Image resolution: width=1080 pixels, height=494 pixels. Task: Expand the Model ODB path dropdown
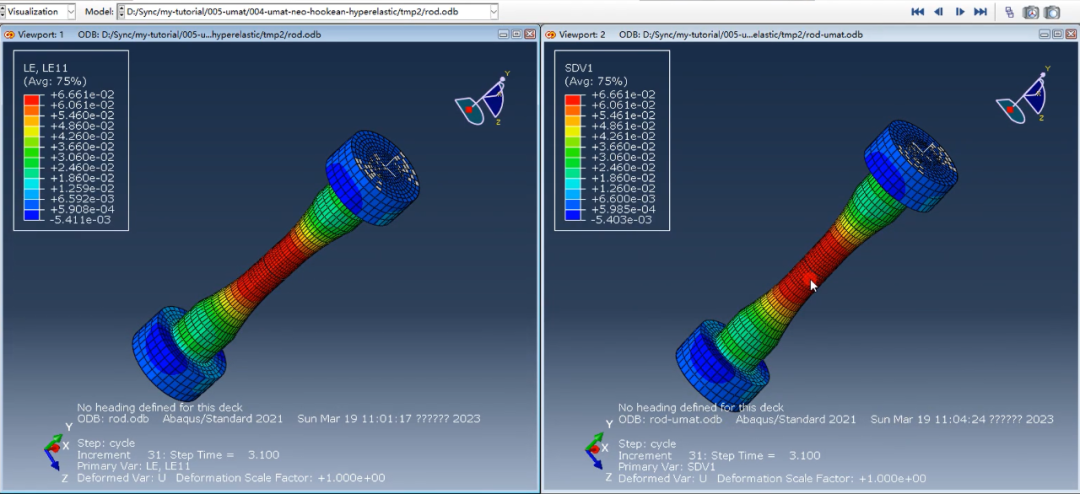(x=493, y=12)
